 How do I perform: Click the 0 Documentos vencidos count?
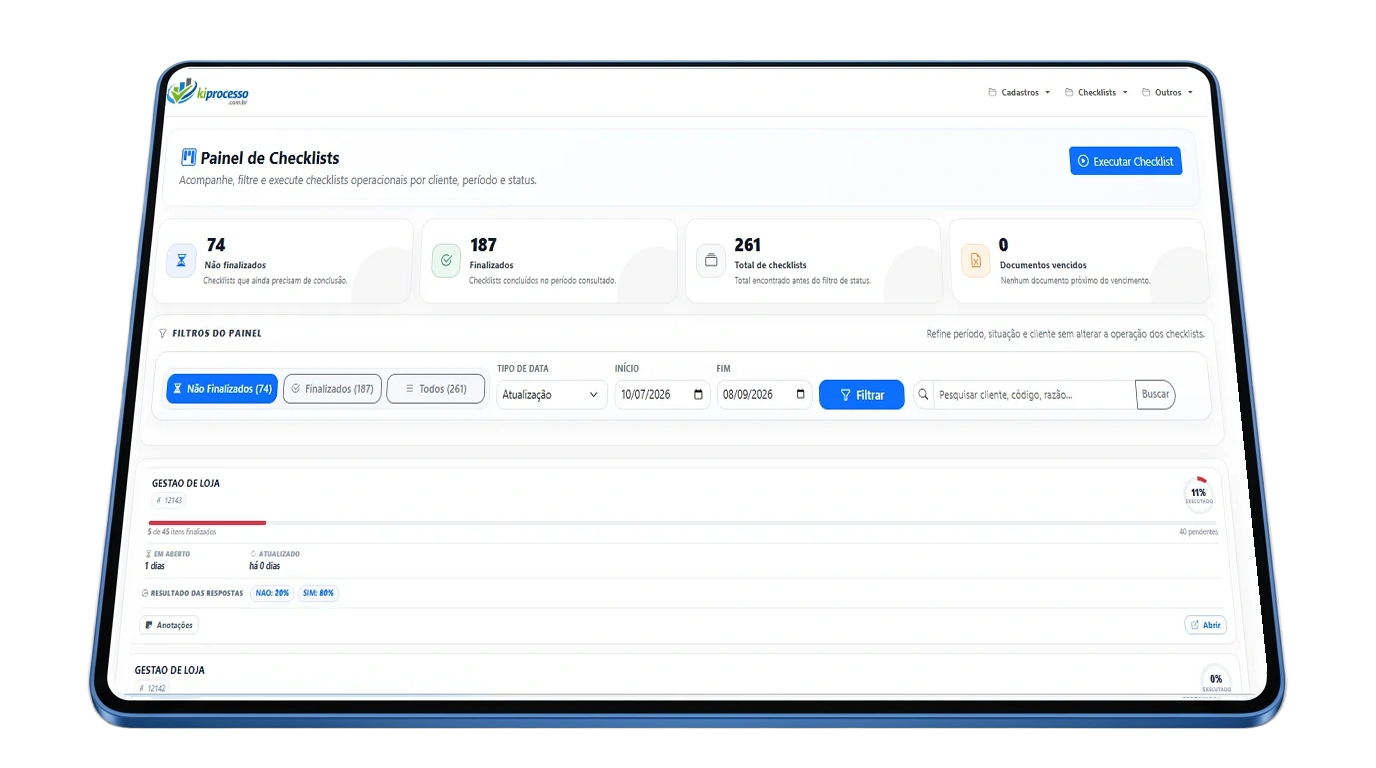pyautogui.click(x=1003, y=245)
